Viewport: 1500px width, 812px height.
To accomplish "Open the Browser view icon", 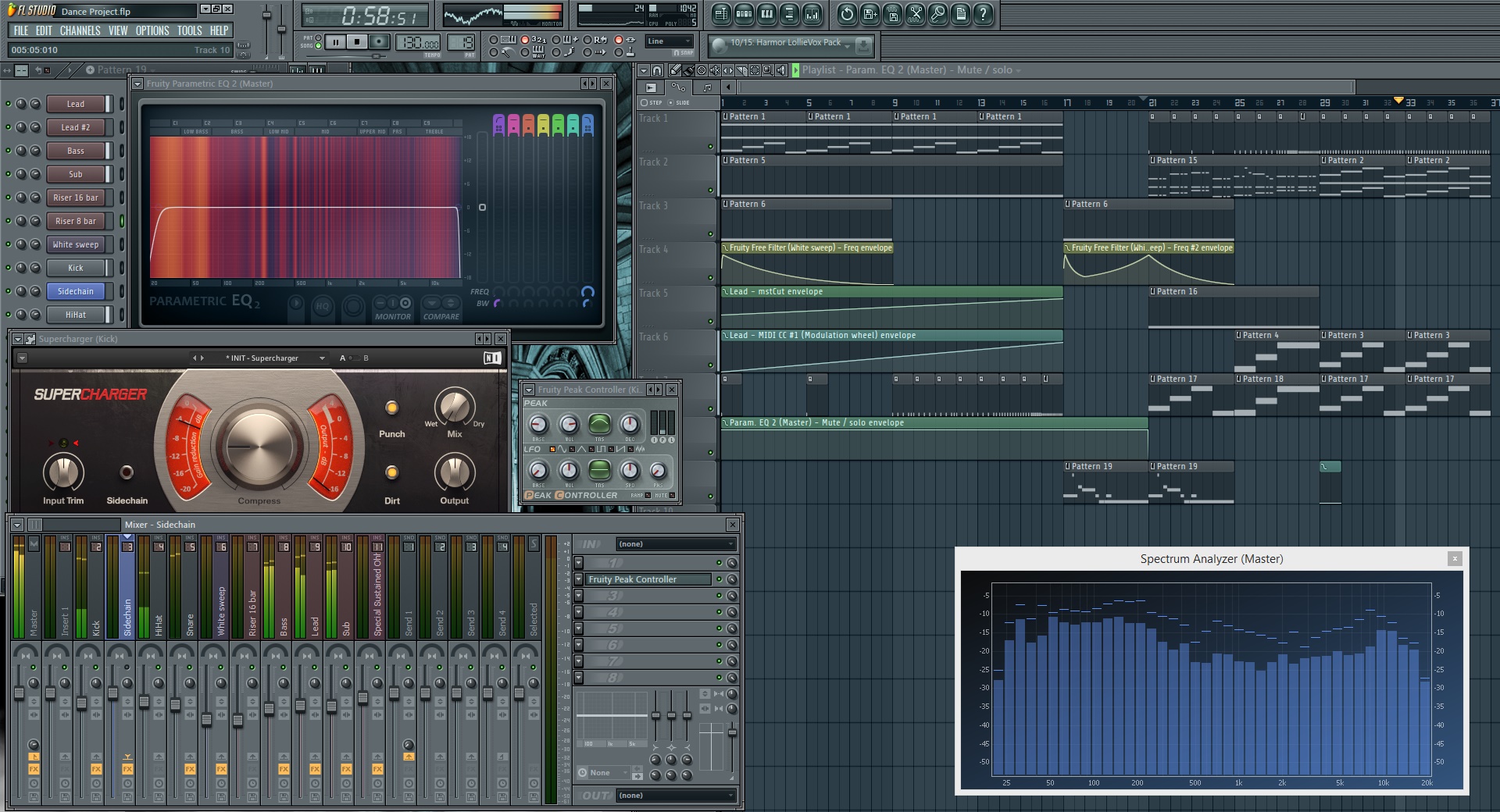I will click(x=789, y=14).
